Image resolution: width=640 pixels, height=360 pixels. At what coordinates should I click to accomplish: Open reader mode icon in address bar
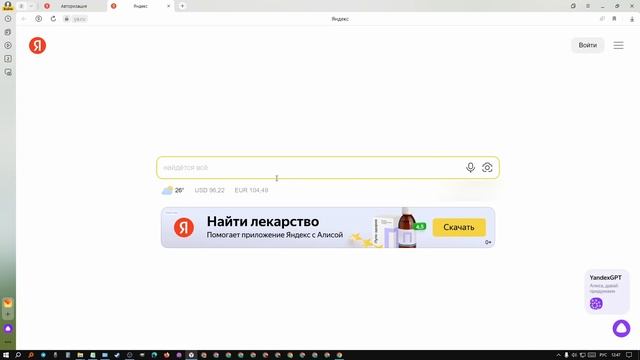point(602,19)
